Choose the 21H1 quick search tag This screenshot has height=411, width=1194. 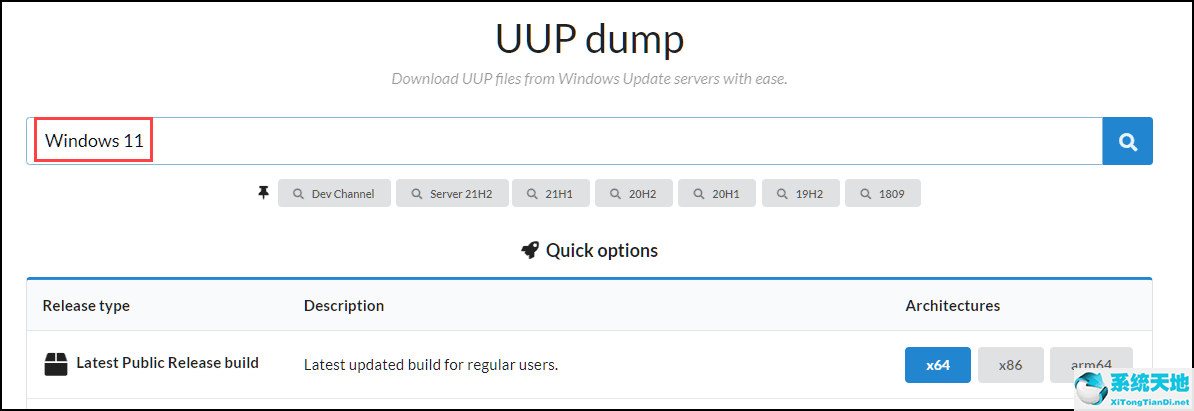tap(550, 193)
